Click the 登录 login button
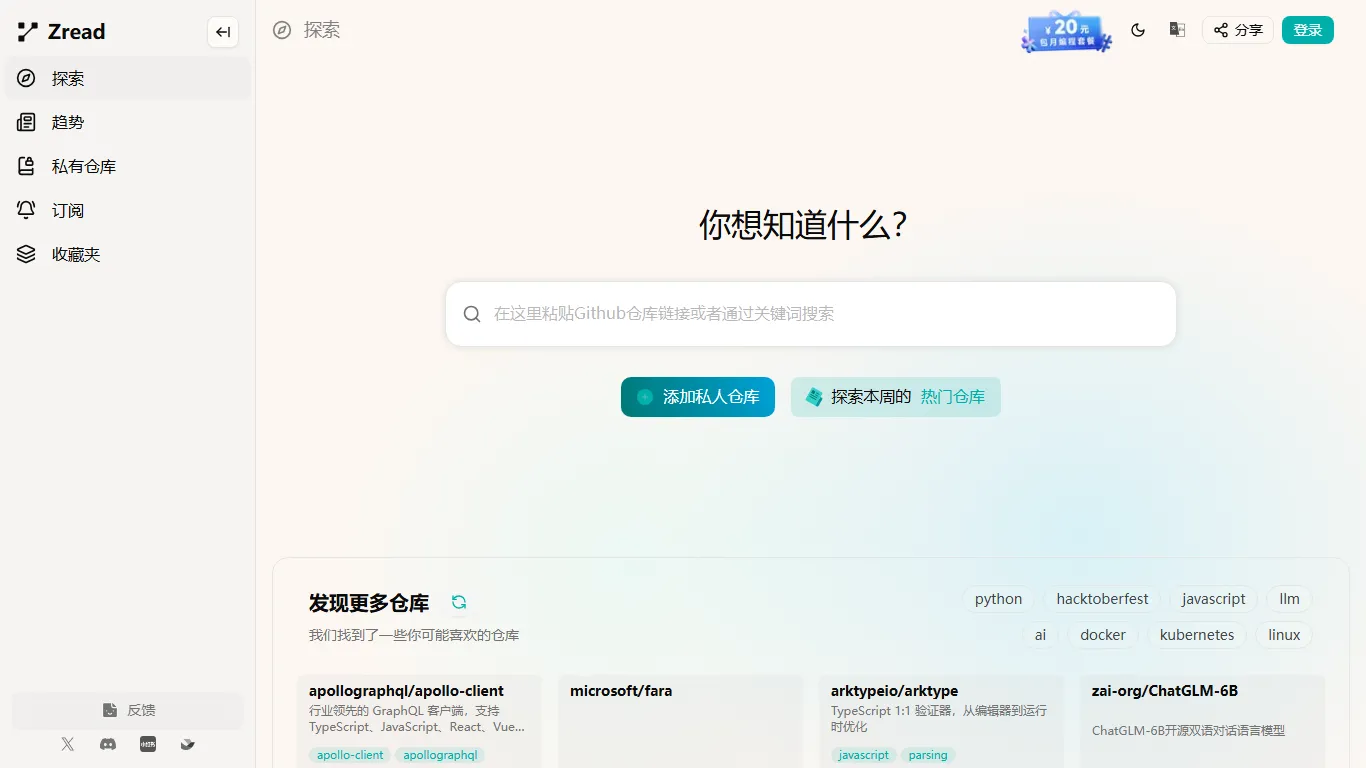 coord(1307,30)
